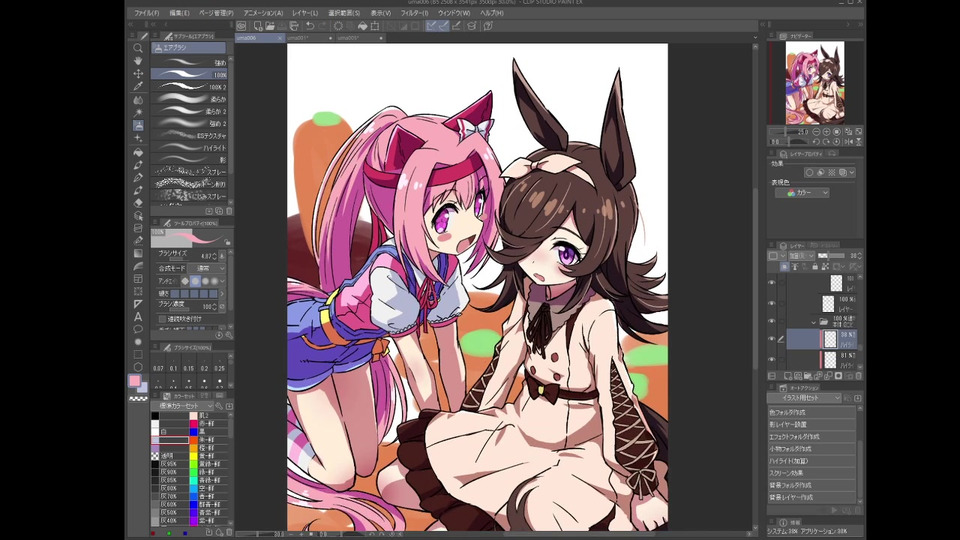960x540 pixels.
Task: Toggle visibility of the 81% layer
Action: 771,359
